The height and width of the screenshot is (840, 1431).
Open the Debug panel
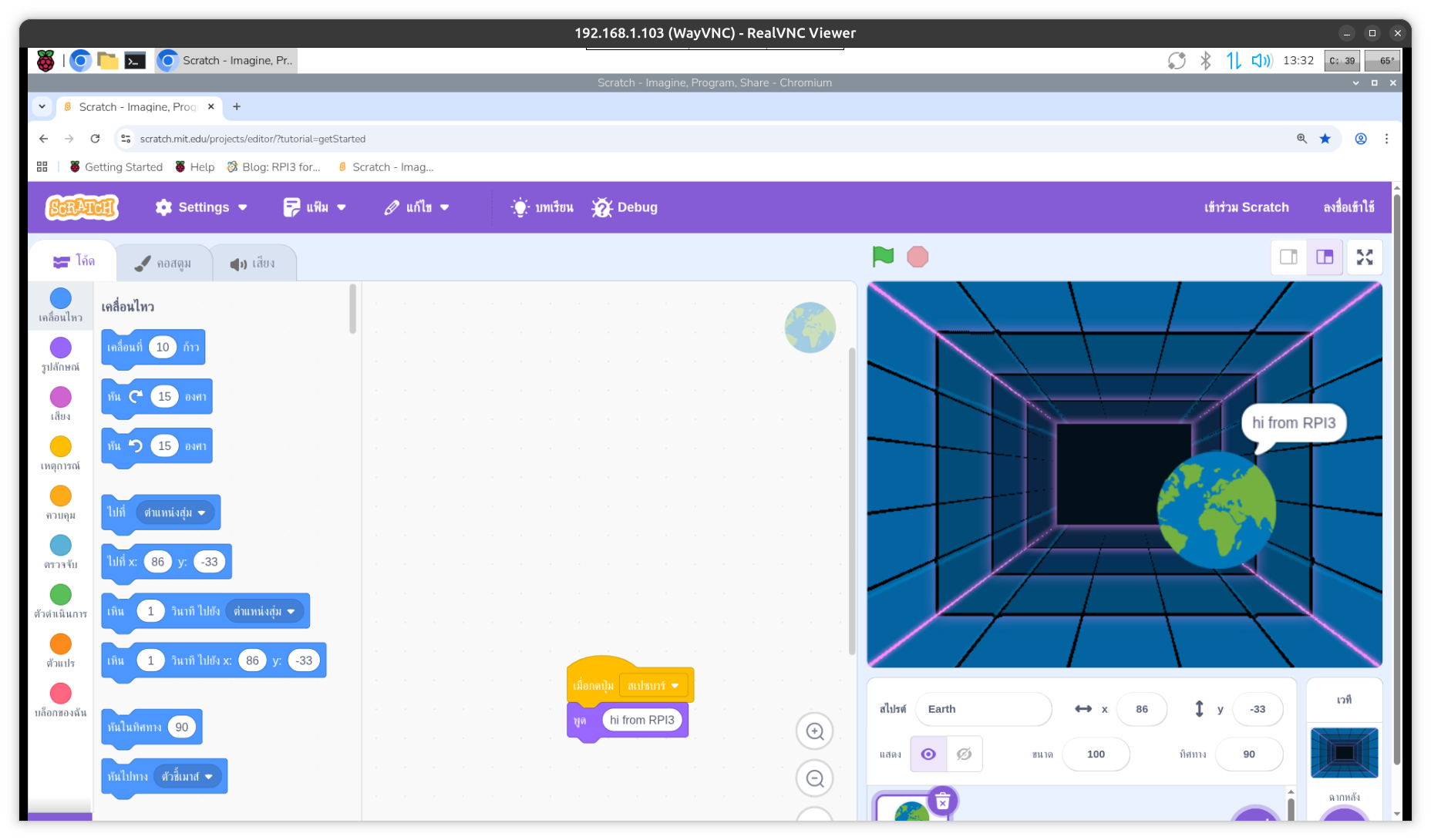(x=625, y=207)
